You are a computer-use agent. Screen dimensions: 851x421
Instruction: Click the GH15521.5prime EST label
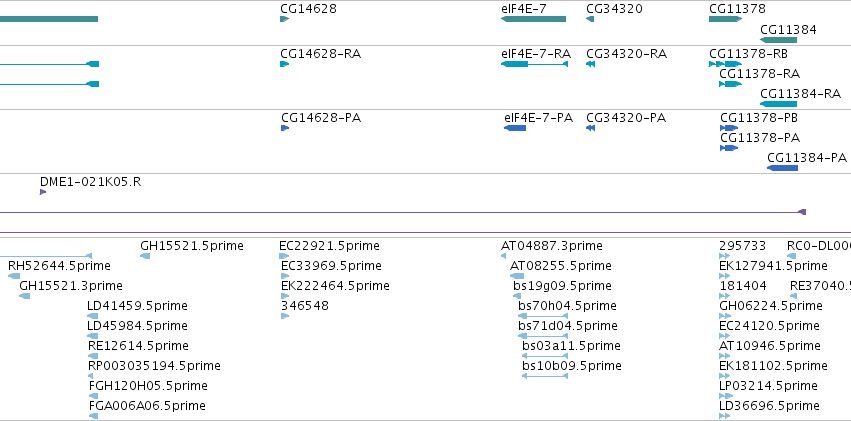192,246
